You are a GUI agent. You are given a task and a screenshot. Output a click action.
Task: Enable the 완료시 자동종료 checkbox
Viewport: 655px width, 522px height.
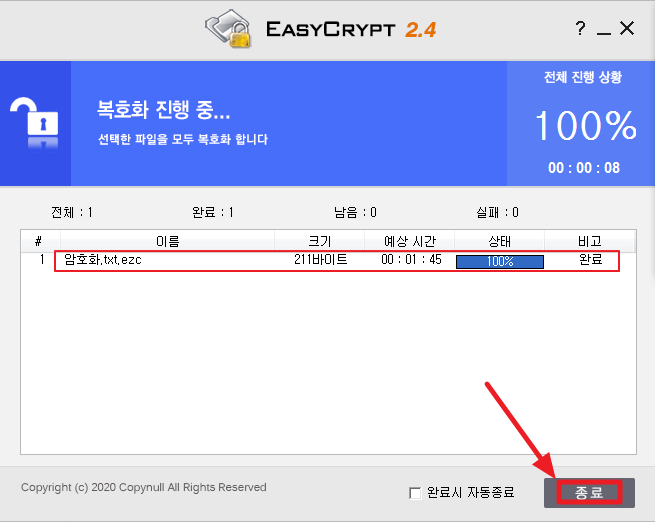click(x=415, y=493)
